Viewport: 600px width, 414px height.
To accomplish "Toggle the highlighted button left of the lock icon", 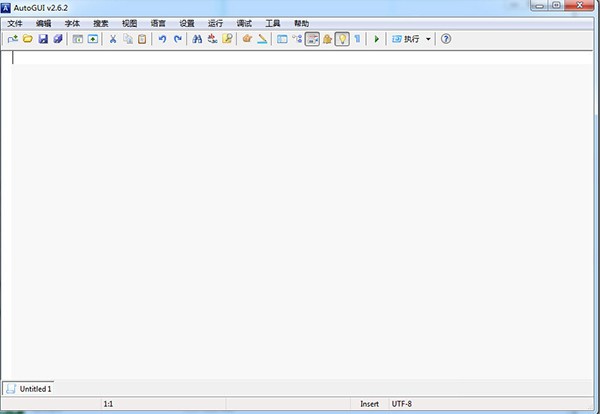I will pos(312,39).
